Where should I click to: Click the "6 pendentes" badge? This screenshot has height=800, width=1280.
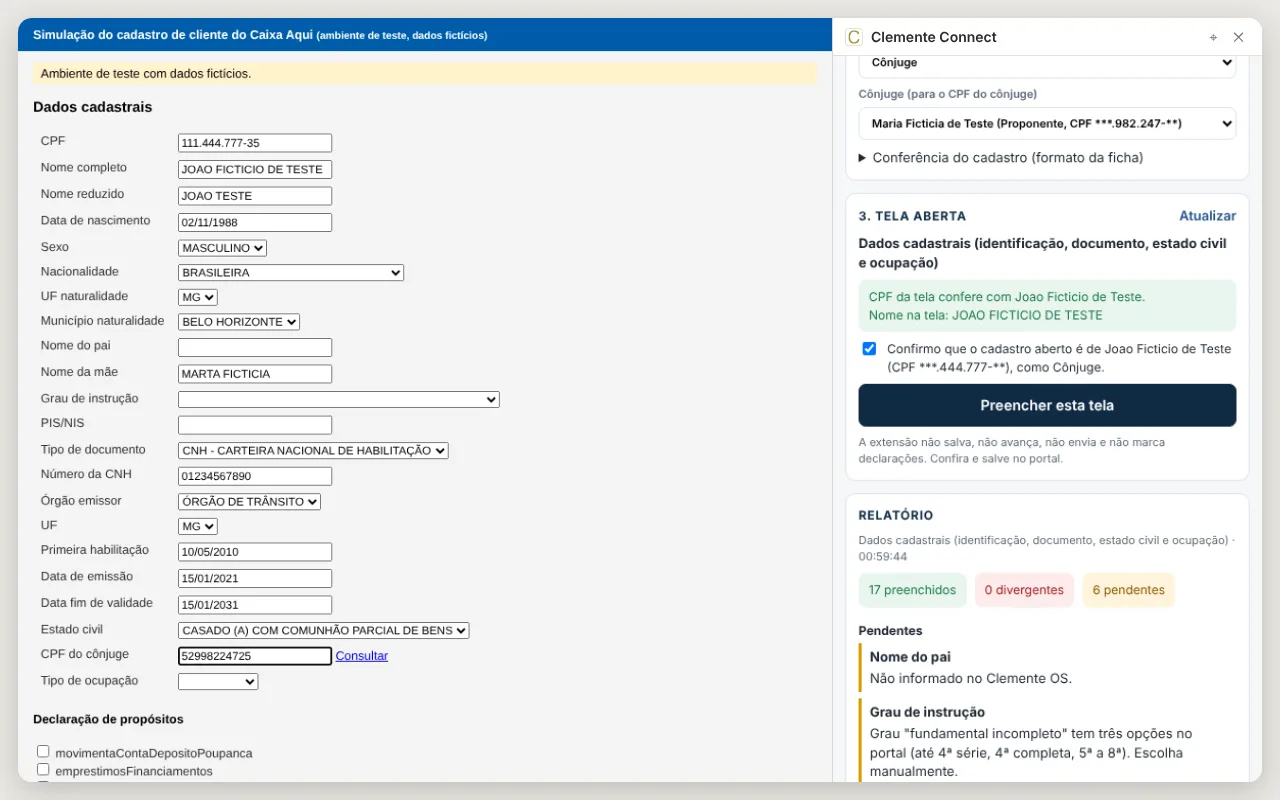coord(1129,590)
